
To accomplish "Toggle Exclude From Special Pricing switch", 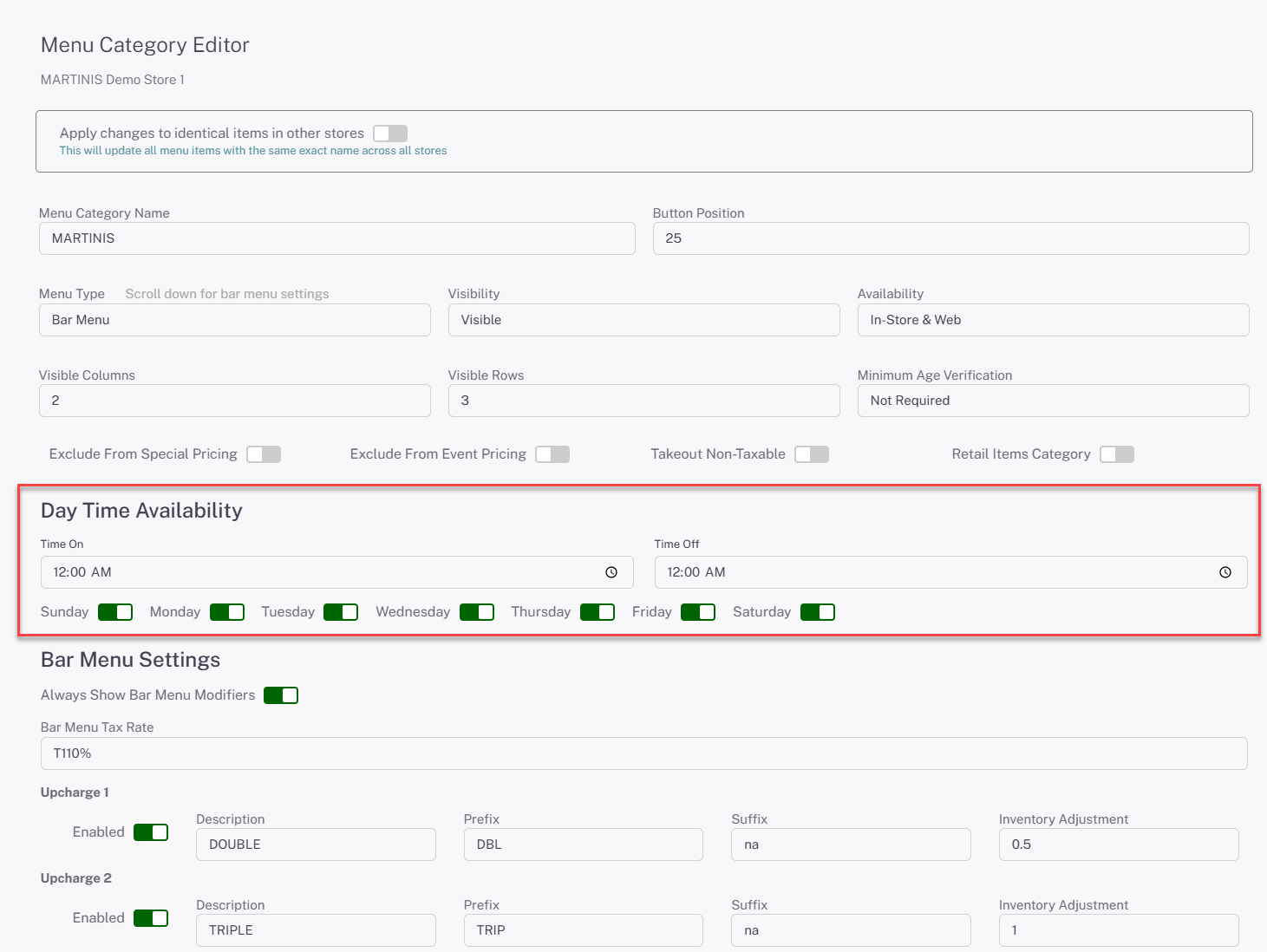I will coord(264,454).
